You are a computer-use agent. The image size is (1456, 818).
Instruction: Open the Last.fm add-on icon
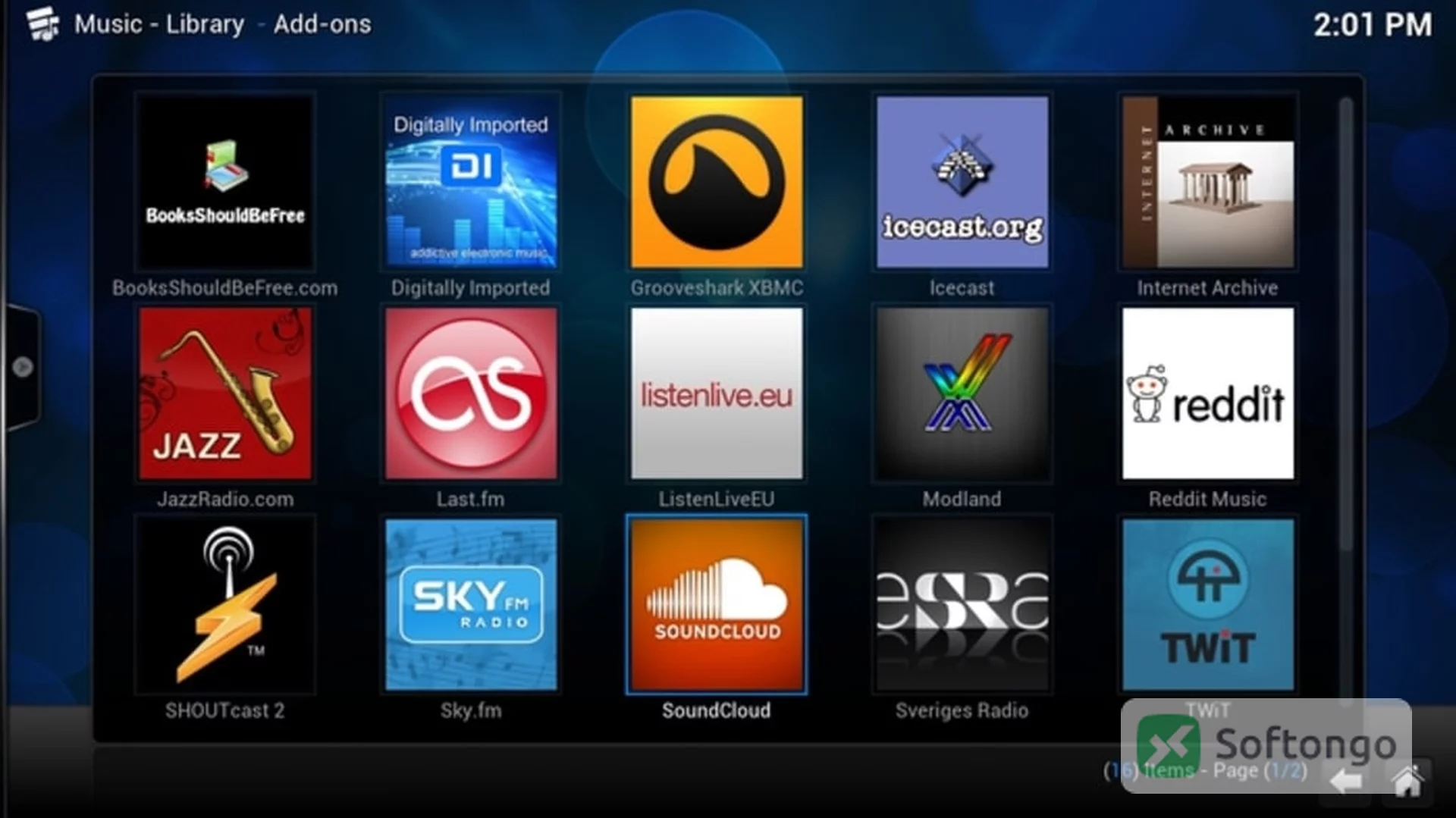(x=471, y=393)
